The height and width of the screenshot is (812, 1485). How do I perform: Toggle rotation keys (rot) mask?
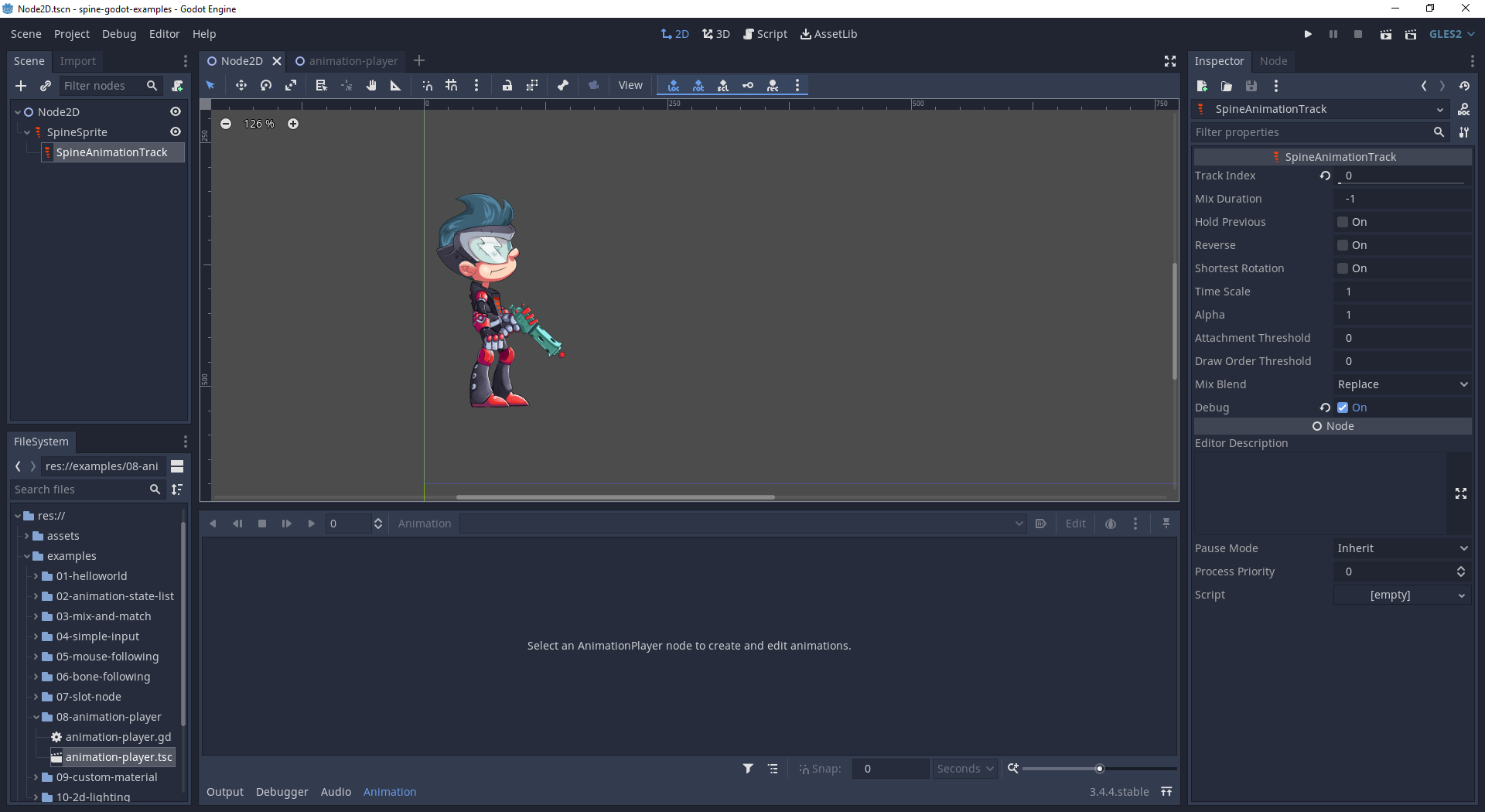point(698,86)
